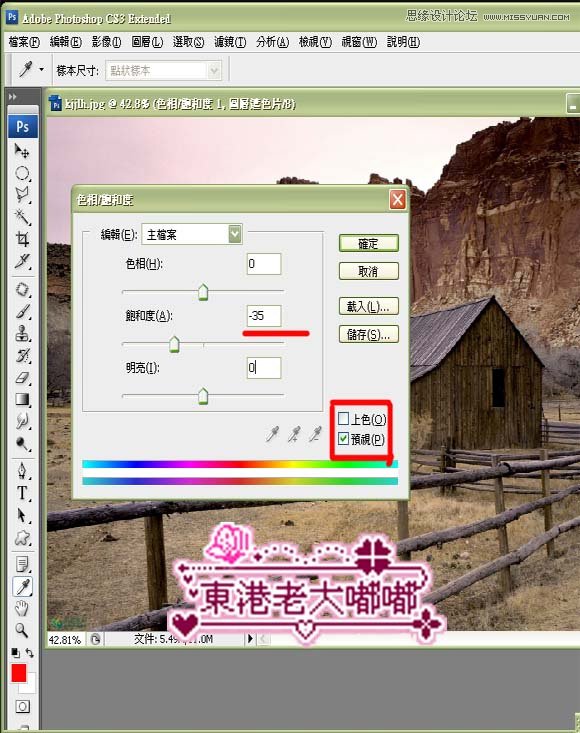Click the 飽和度 field showing -35
580x733 pixels.
(264, 316)
